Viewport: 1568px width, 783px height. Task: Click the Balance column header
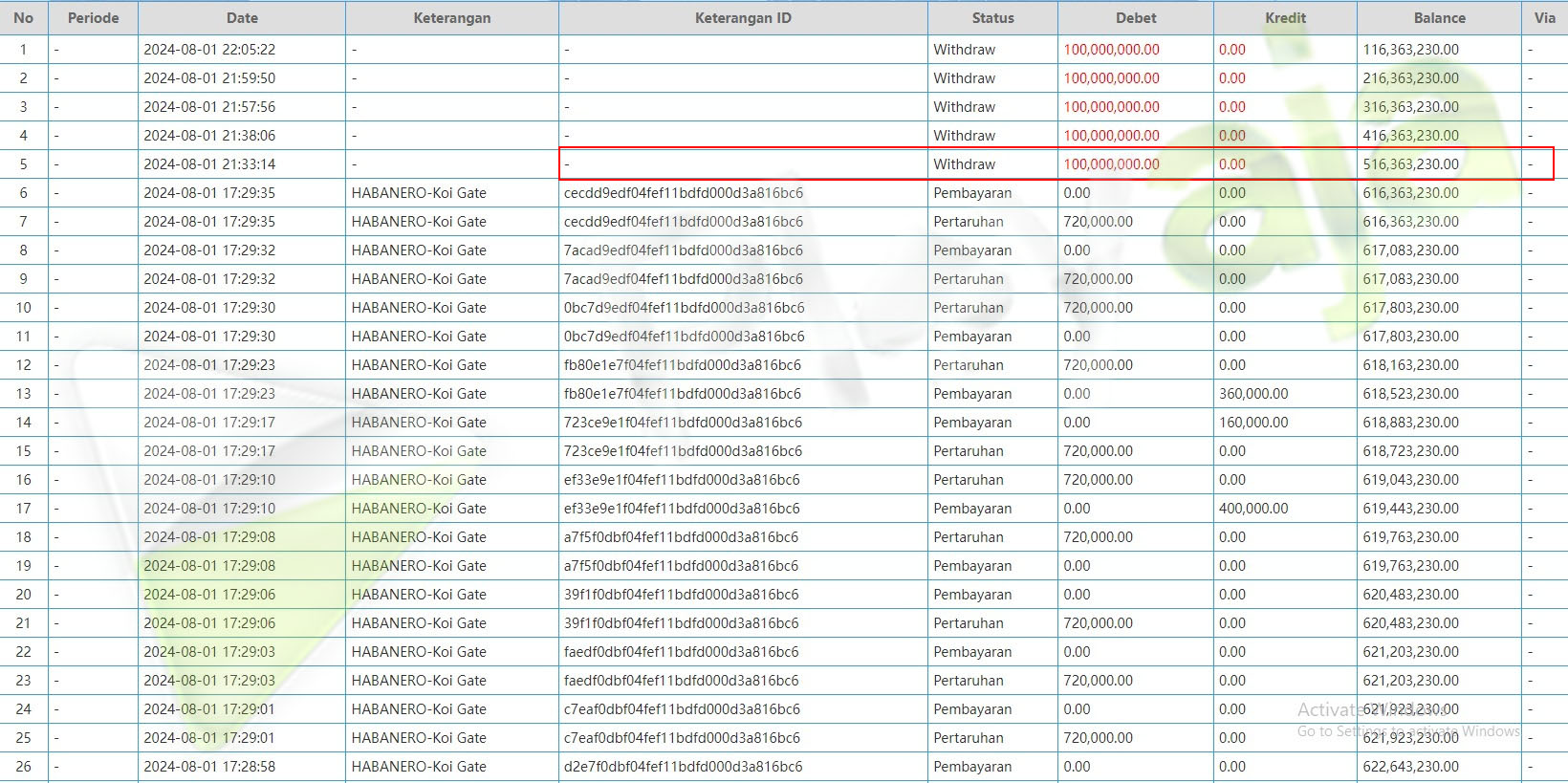click(x=1439, y=18)
